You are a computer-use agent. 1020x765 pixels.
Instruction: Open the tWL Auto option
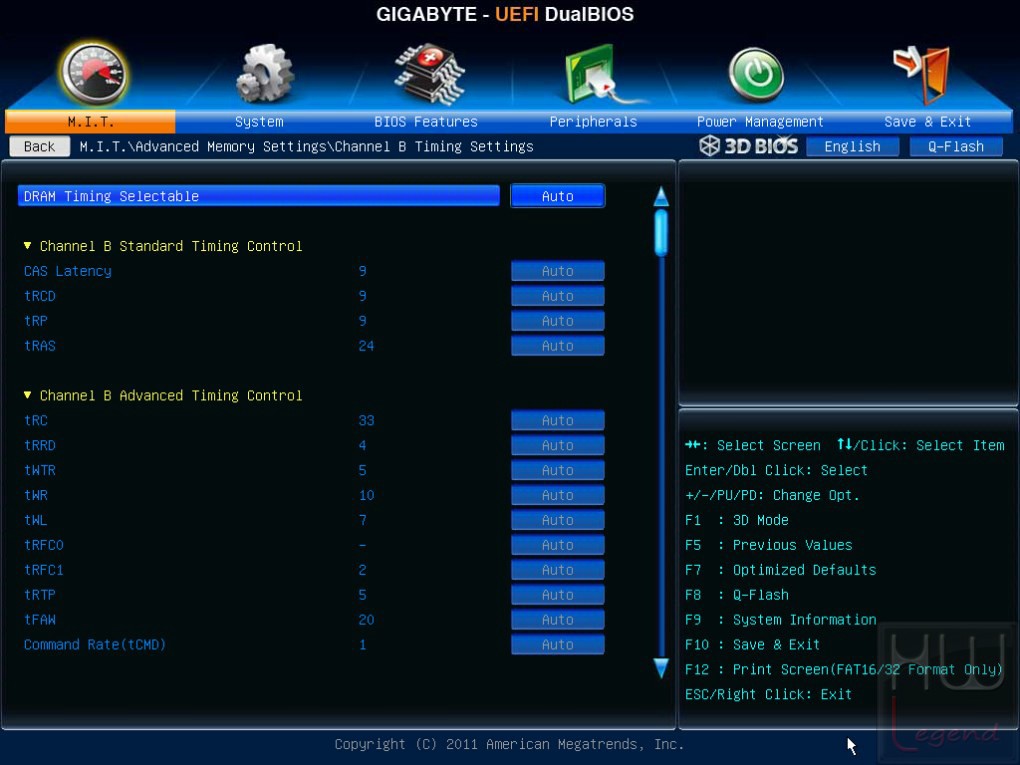pos(557,520)
